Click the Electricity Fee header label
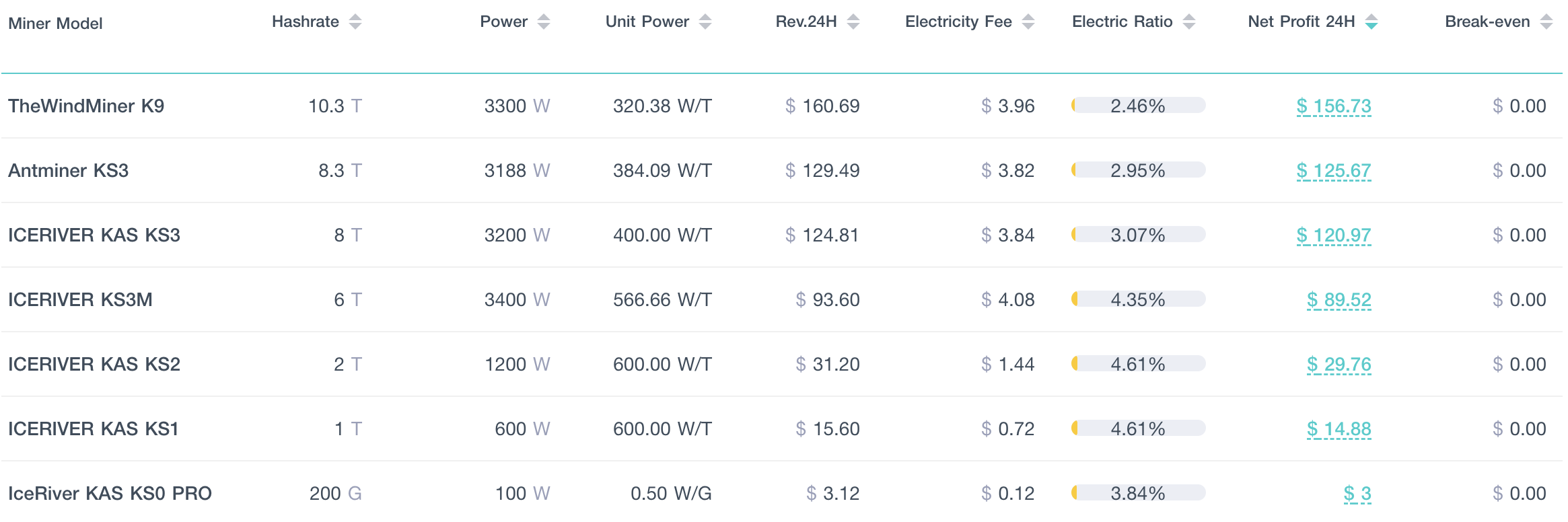The height and width of the screenshot is (522, 1568). (x=958, y=22)
